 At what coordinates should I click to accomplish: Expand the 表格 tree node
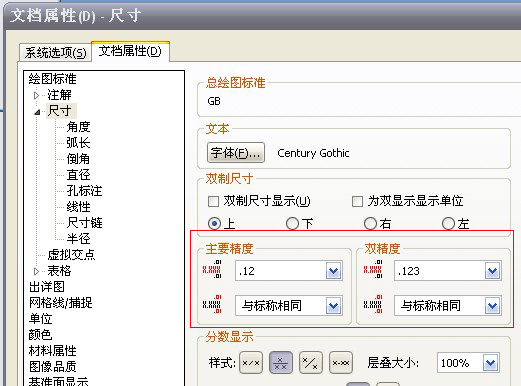[x=36, y=271]
